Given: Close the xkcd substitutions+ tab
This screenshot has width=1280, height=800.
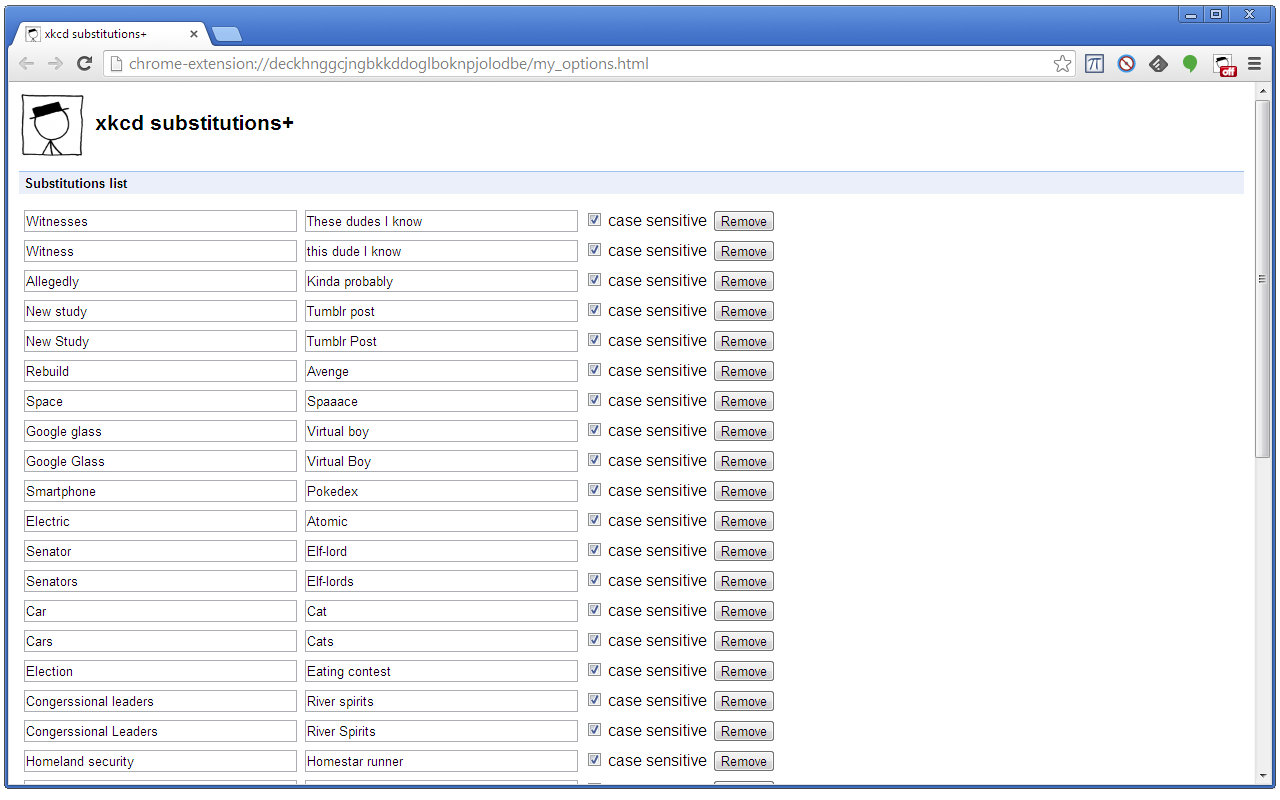Looking at the screenshot, I should tap(194, 34).
